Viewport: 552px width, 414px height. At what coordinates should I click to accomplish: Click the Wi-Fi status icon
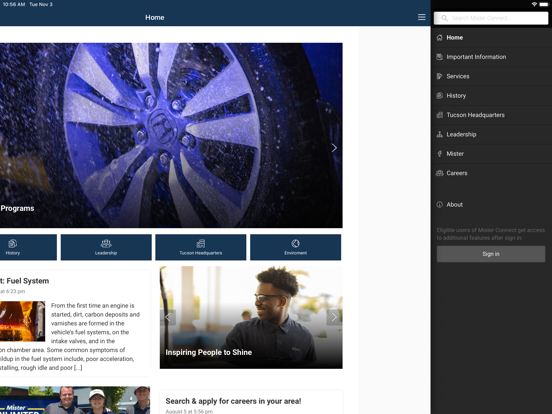tap(534, 4)
